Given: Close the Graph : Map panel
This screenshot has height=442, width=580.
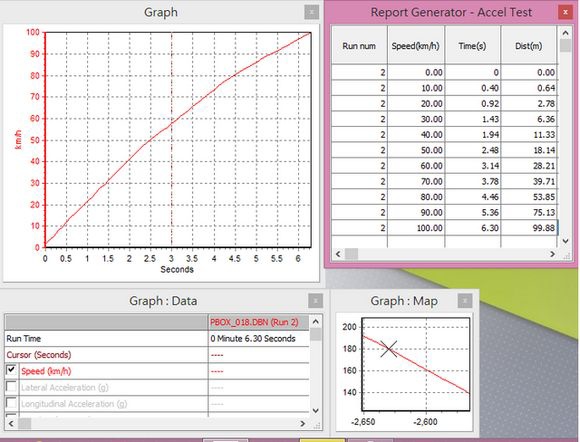Looking at the screenshot, I should point(465,301).
